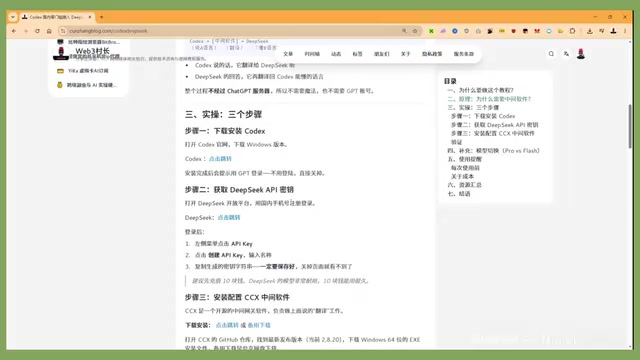640x360 pixels.
Task: Open the 文章 navigation menu item
Action: click(x=288, y=54)
